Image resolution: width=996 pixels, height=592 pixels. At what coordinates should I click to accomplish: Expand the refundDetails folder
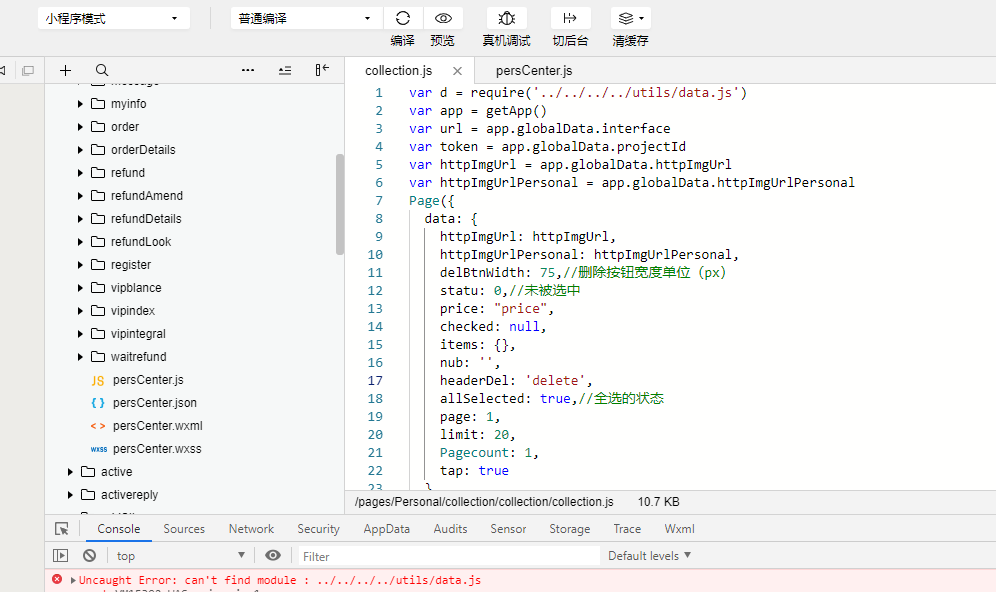[81, 219]
